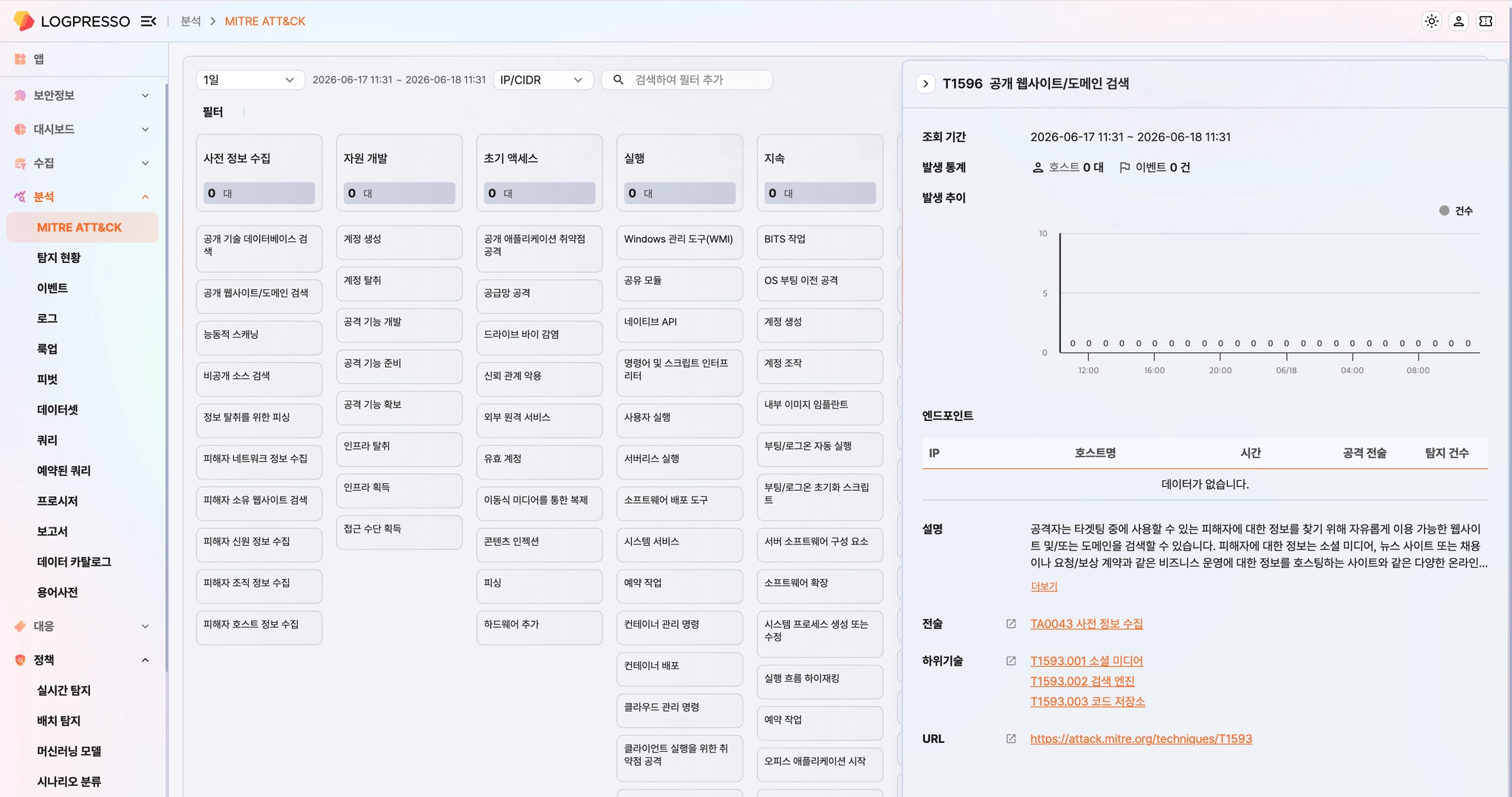Open external link icon next to URL
Viewport: 1512px width, 797px height.
(1011, 739)
